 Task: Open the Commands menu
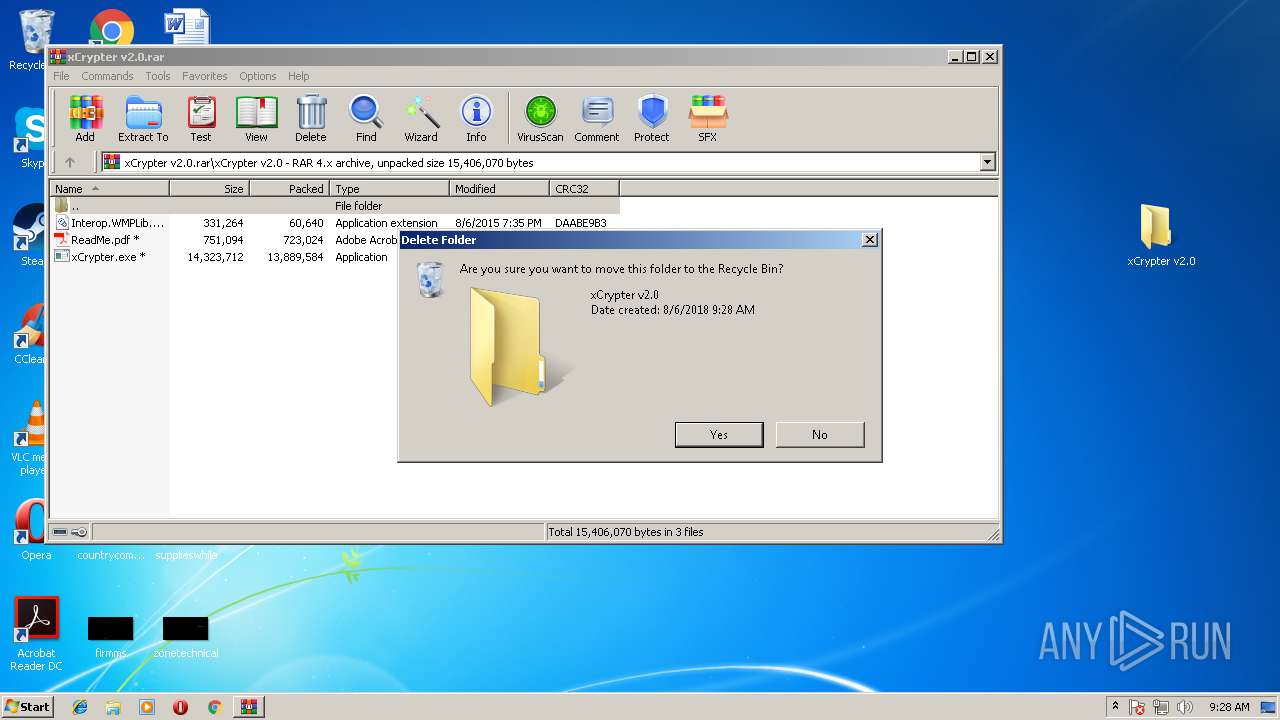coord(107,76)
